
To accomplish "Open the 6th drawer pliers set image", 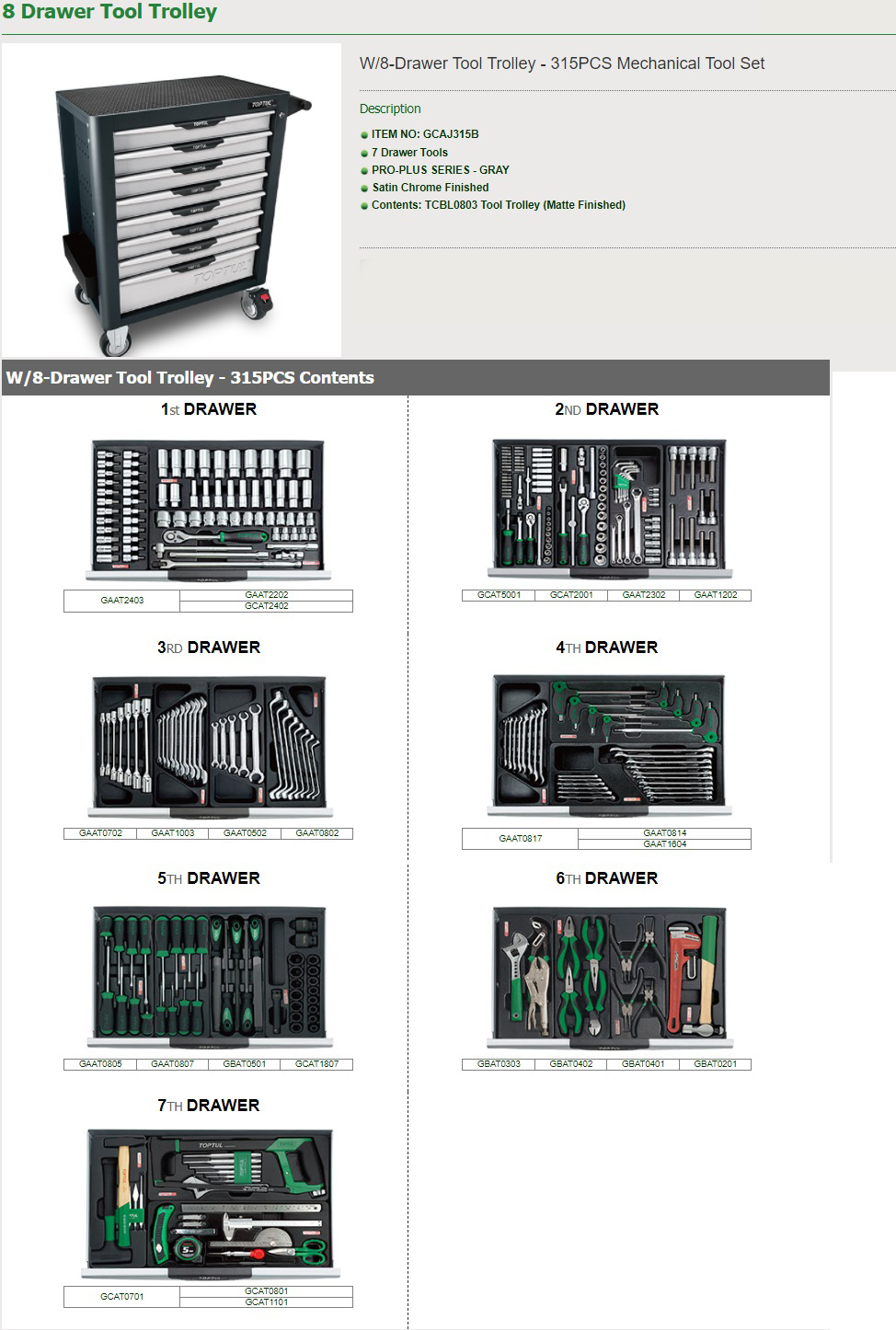I will click(x=609, y=978).
